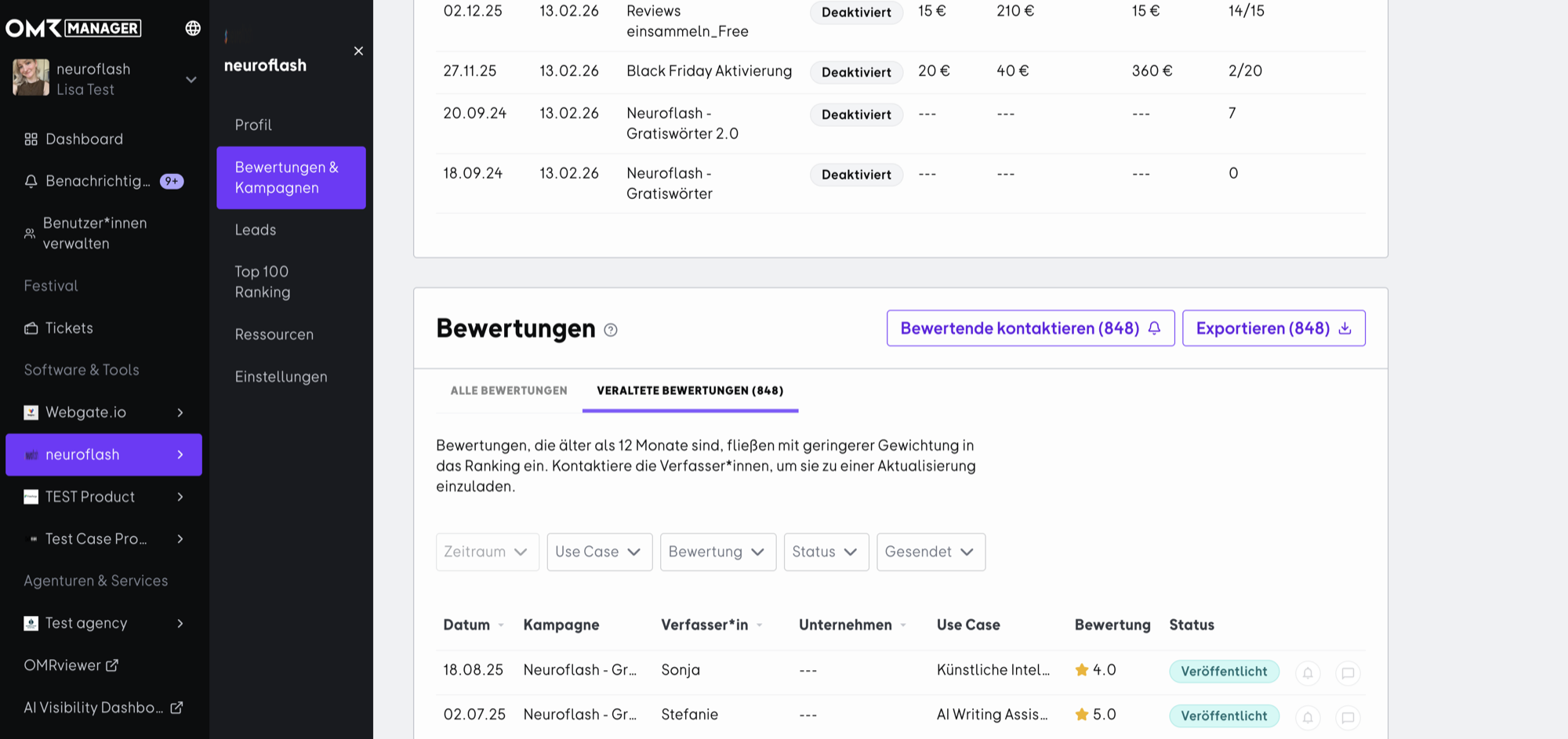Open the Status filter dropdown
The image size is (1568, 739).
pos(826,552)
